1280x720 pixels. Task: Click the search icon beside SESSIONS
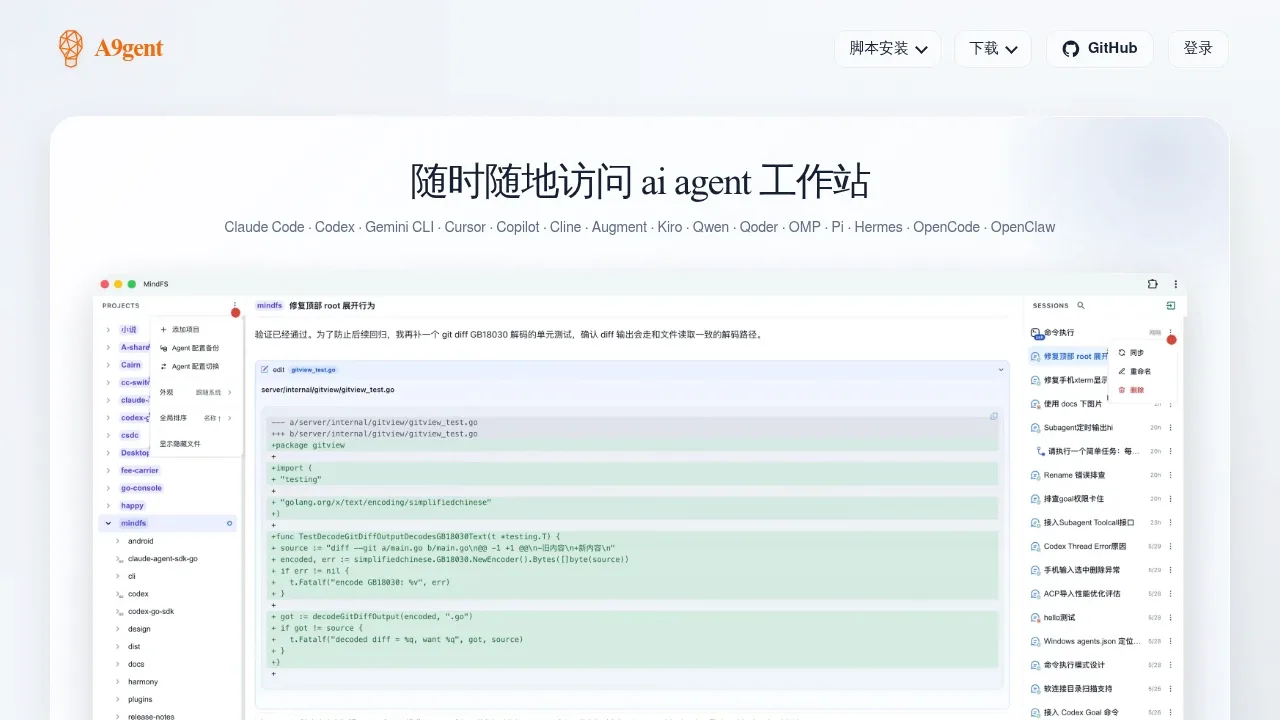pos(1081,306)
